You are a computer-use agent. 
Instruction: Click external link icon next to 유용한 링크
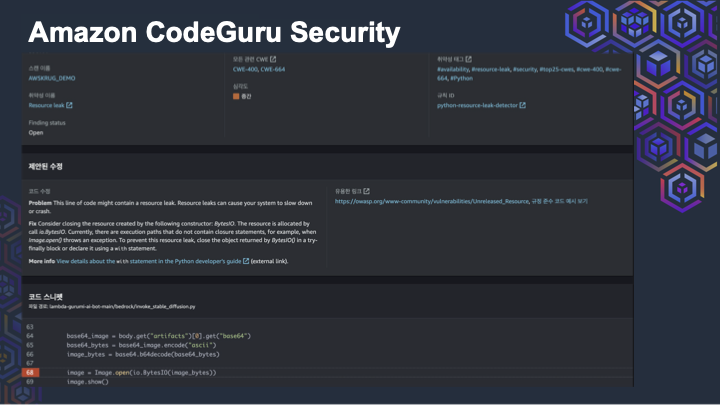click(366, 191)
